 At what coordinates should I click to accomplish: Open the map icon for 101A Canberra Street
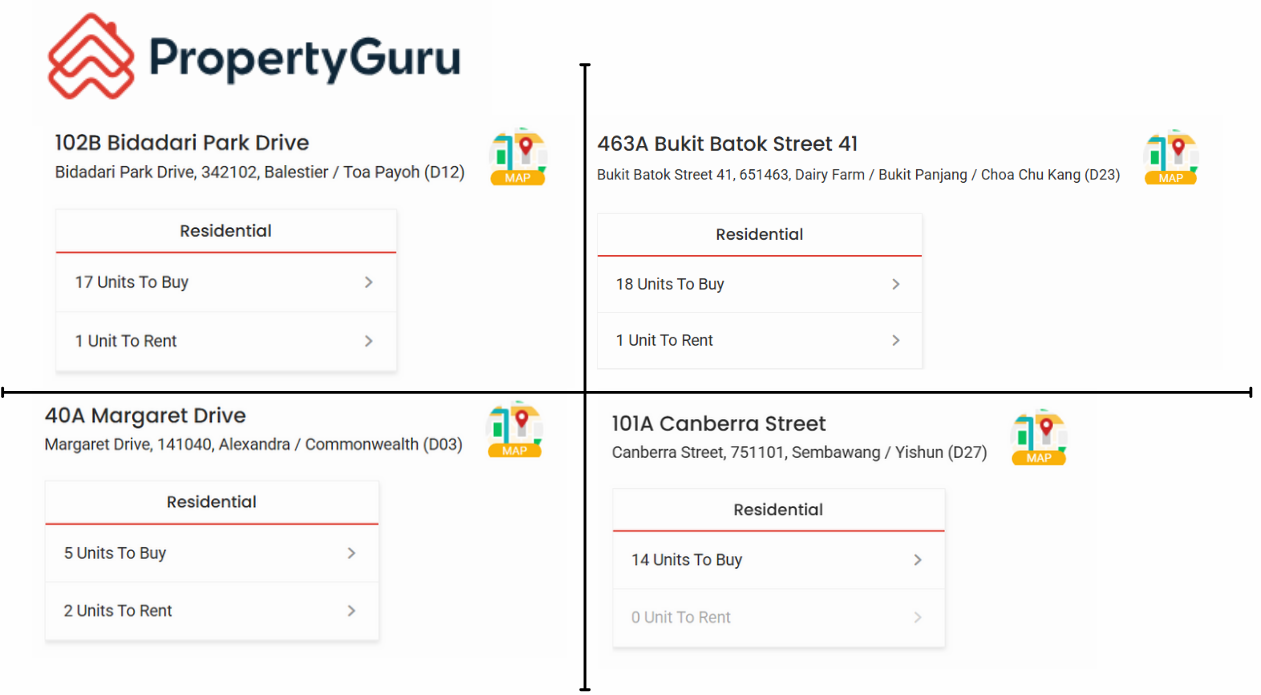pos(1039,437)
